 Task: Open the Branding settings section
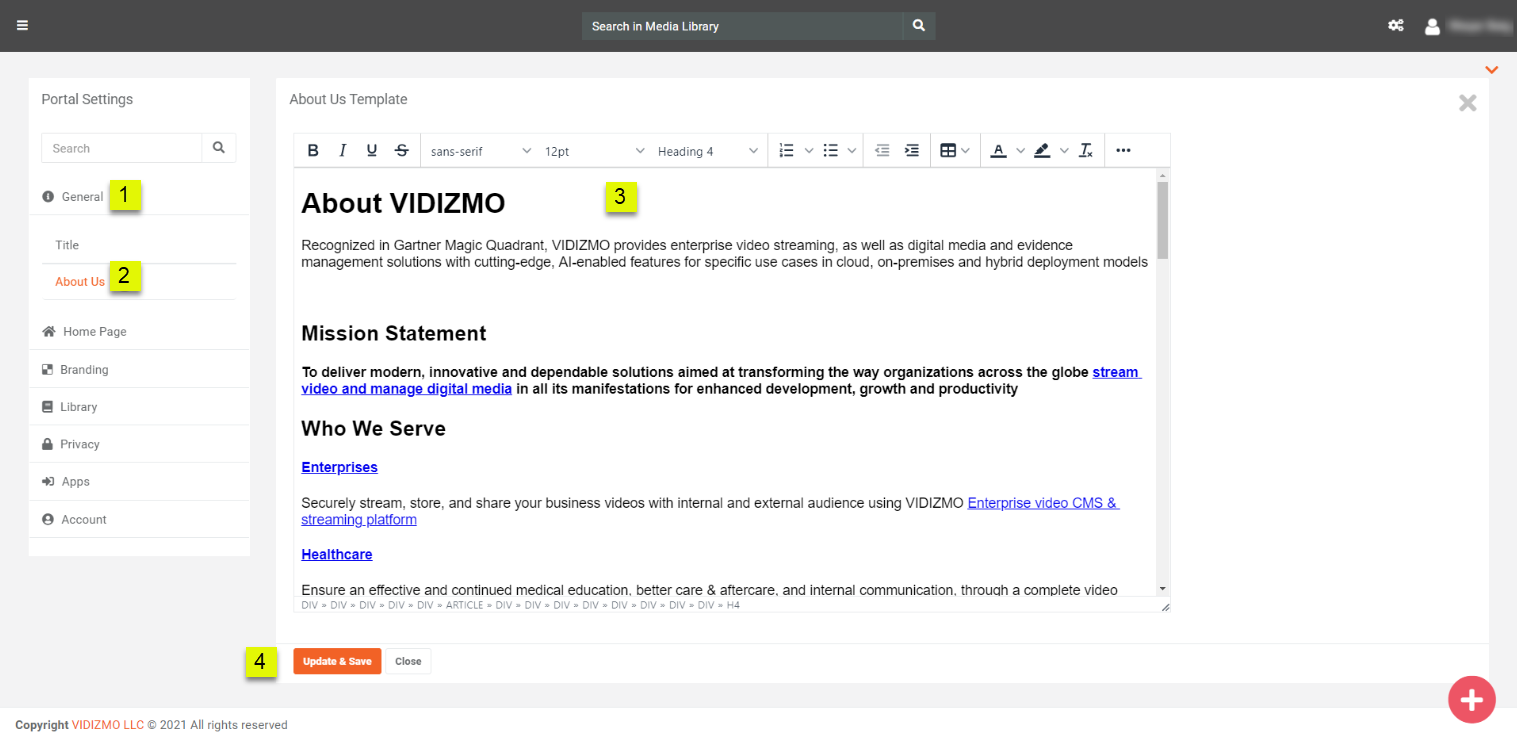(84, 370)
